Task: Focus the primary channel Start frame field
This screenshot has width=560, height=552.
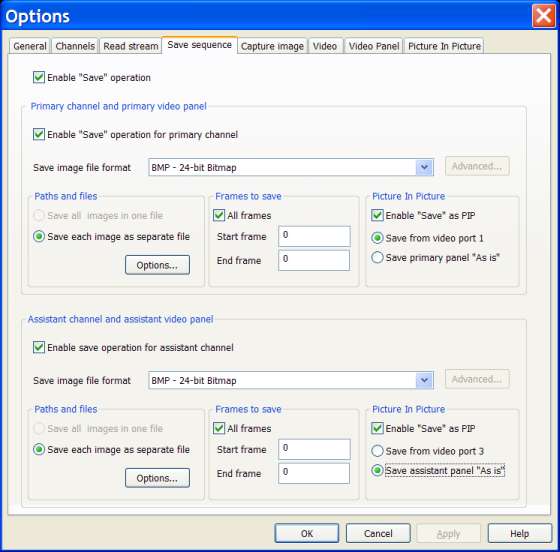Action: [314, 236]
